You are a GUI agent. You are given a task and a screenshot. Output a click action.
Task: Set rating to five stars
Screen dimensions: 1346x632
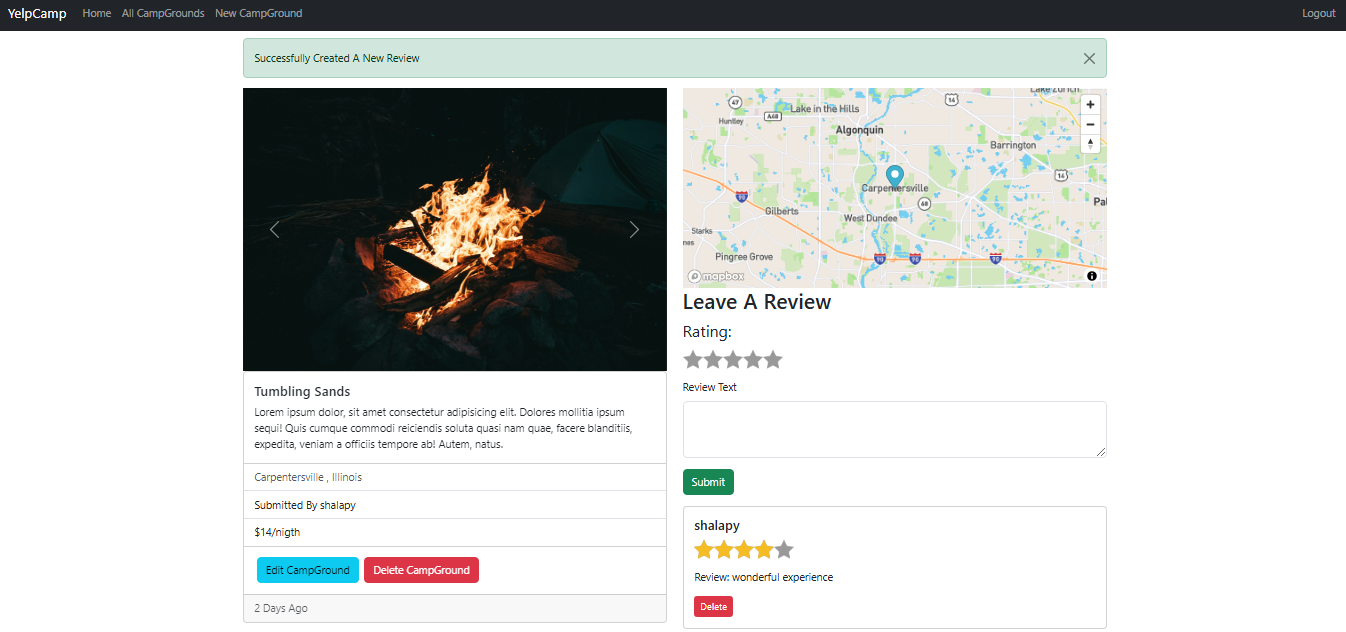(773, 359)
